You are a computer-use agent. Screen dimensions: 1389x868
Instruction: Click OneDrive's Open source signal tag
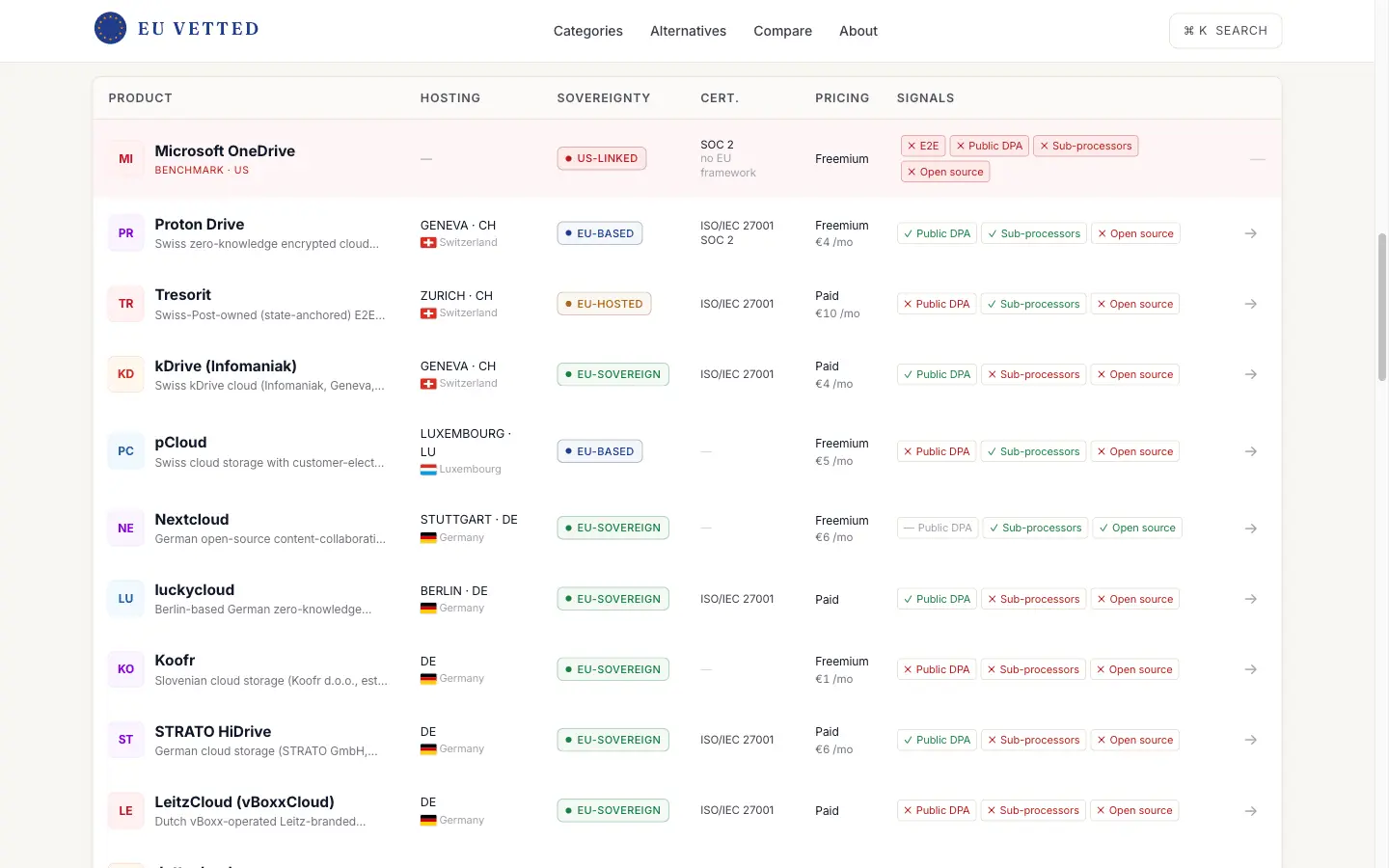(x=945, y=172)
